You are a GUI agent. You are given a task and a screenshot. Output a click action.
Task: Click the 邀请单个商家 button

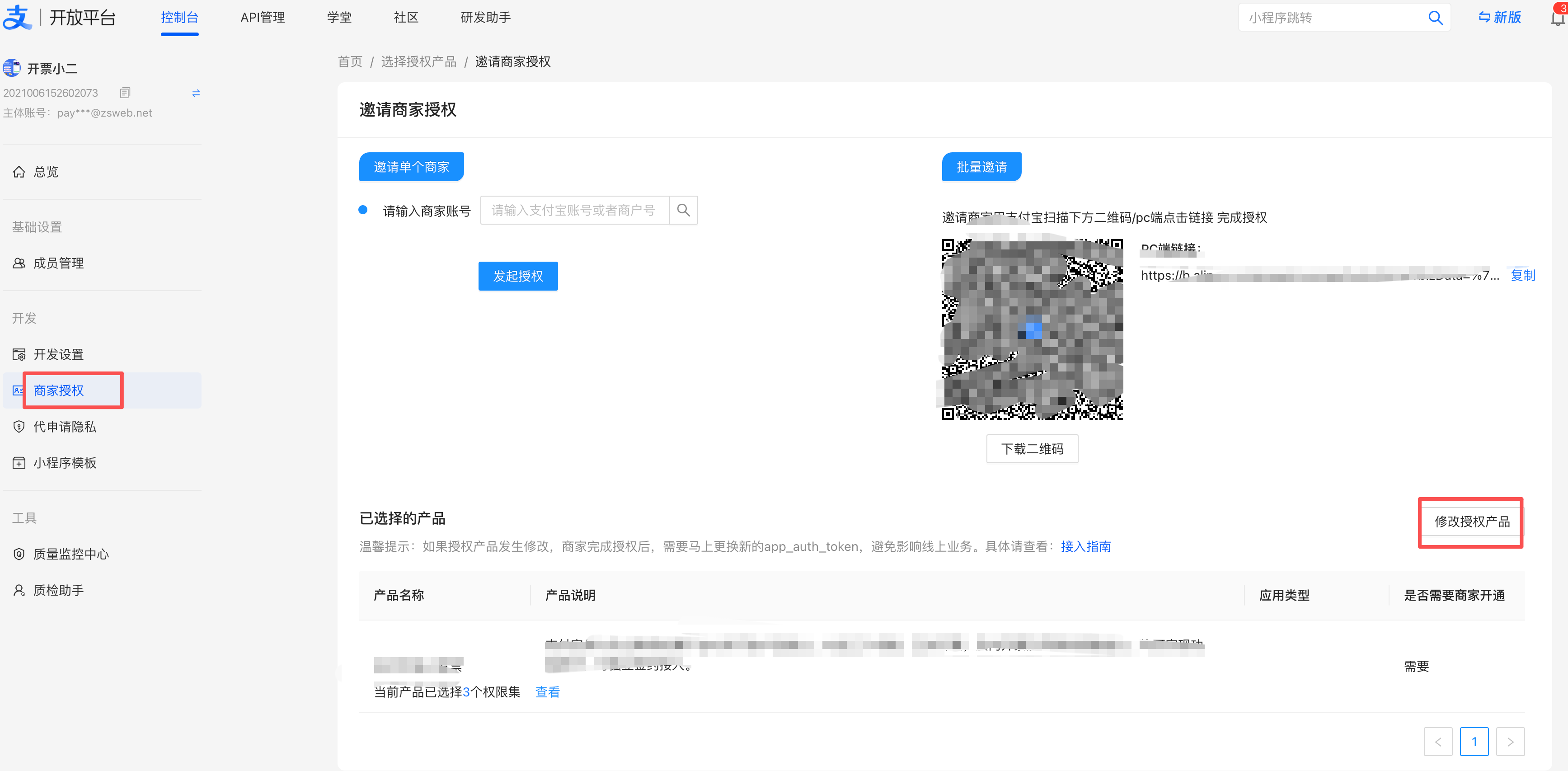[412, 167]
